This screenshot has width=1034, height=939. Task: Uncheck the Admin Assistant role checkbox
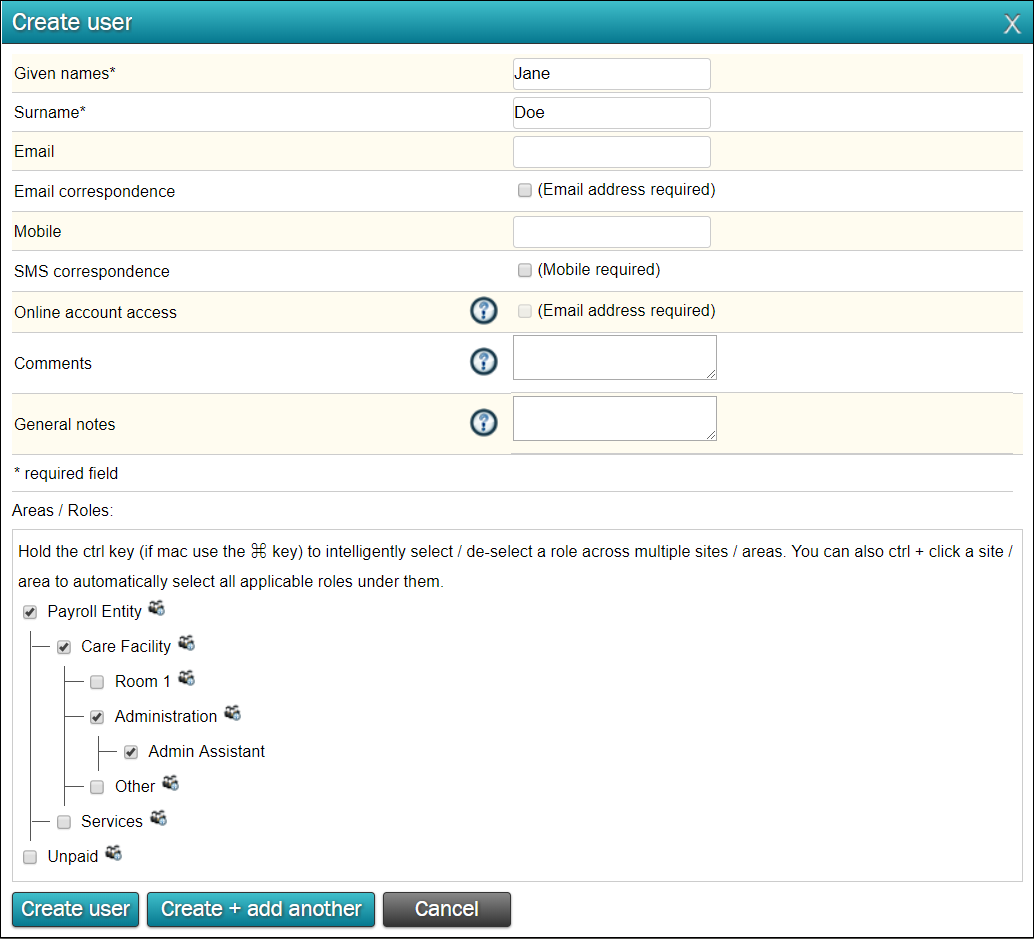[131, 752]
